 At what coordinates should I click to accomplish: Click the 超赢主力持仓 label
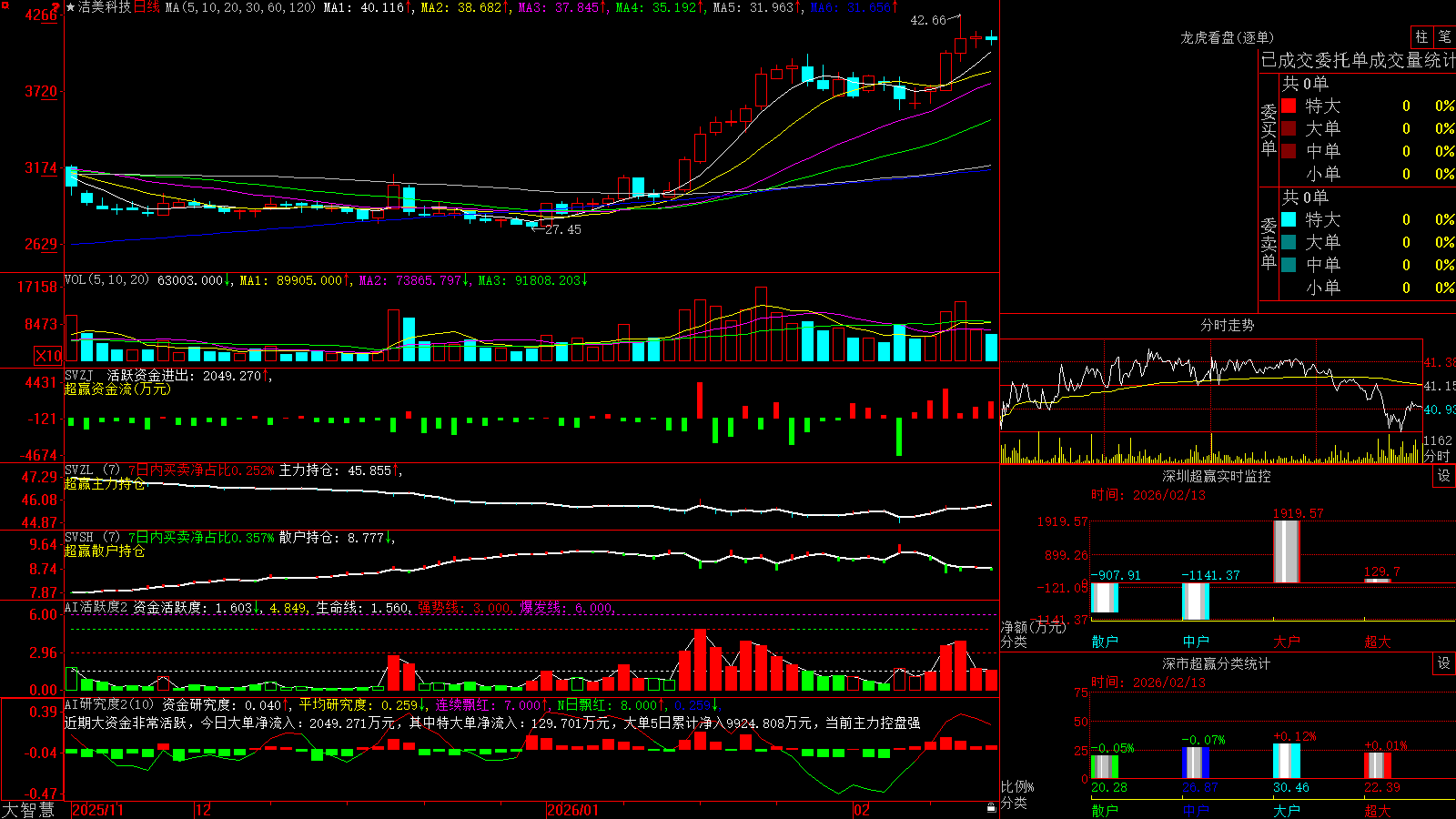coord(105,483)
